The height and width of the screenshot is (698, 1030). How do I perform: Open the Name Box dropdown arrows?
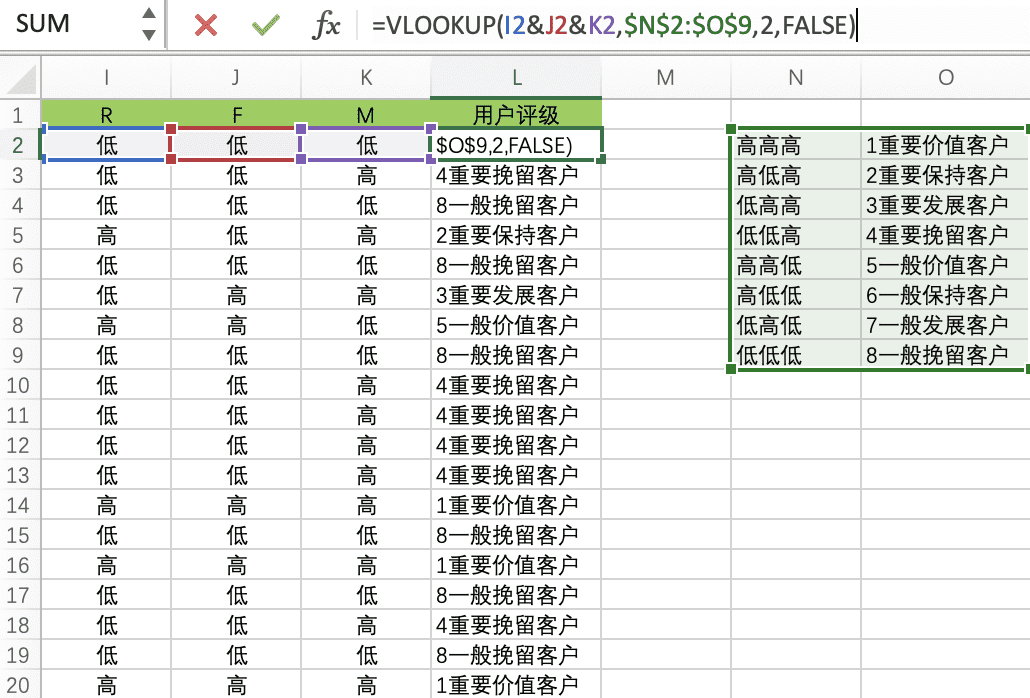150,24
